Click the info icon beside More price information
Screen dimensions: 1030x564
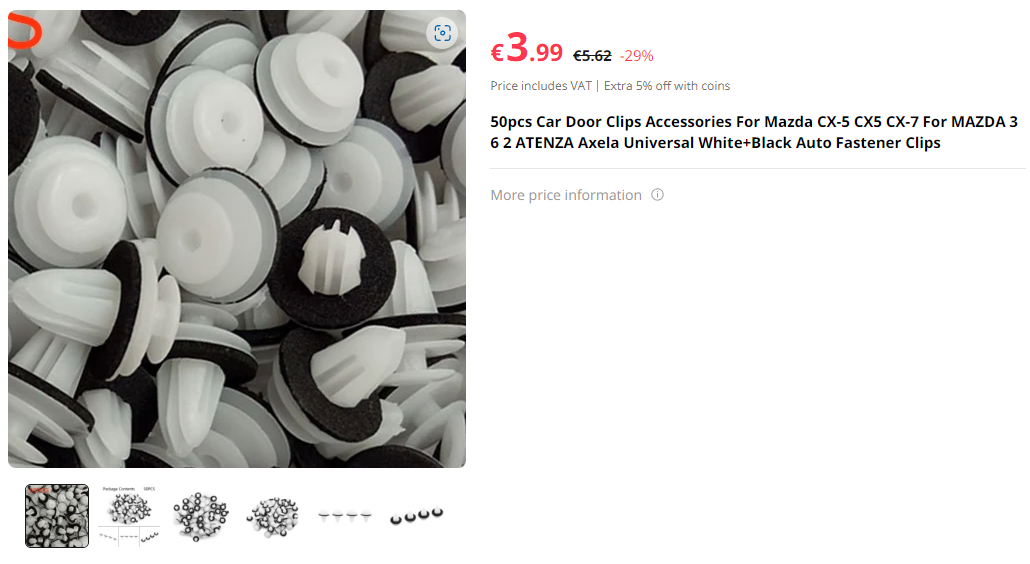658,194
